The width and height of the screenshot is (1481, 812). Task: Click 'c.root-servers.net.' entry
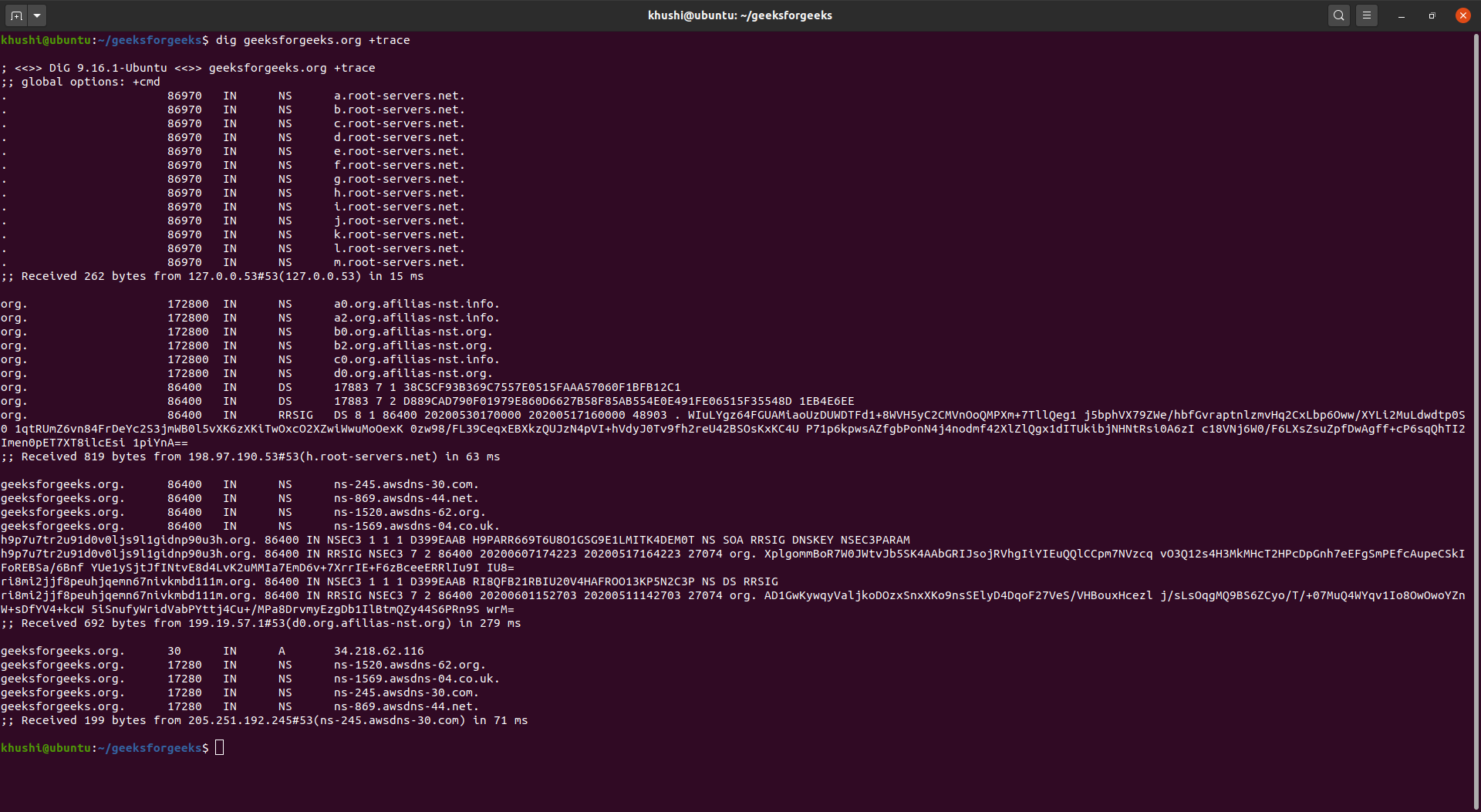(x=399, y=123)
